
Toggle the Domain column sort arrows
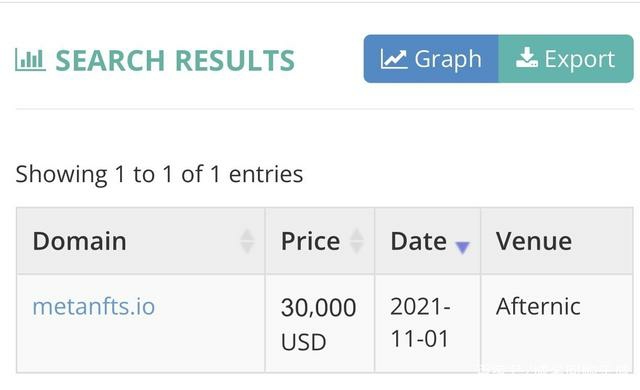(247, 241)
